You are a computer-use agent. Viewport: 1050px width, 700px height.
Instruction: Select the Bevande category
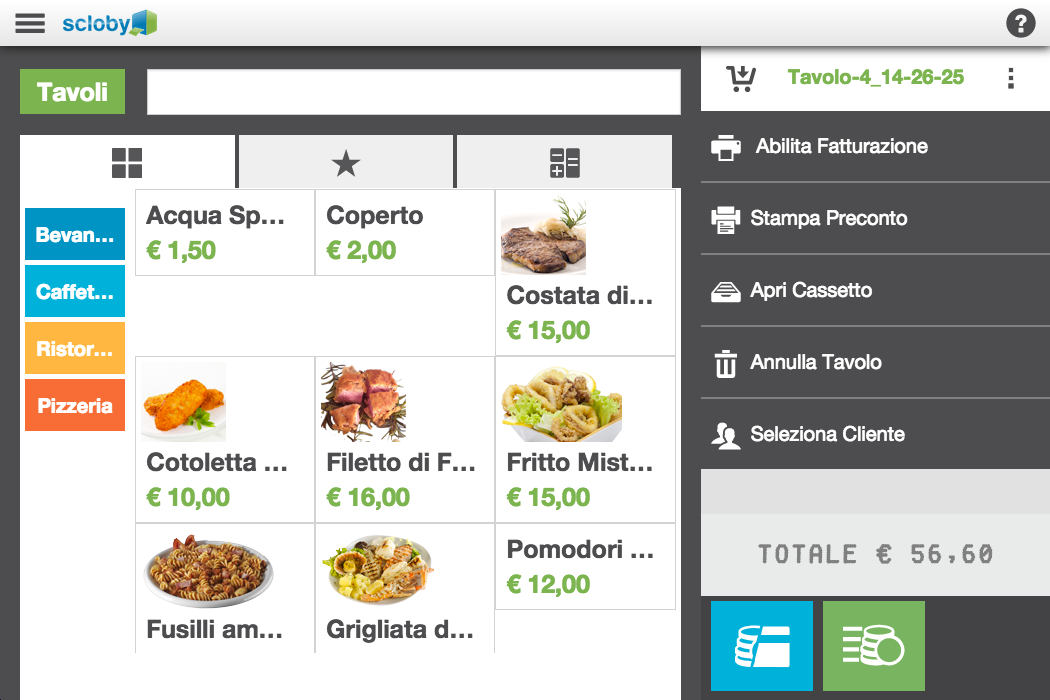(75, 235)
